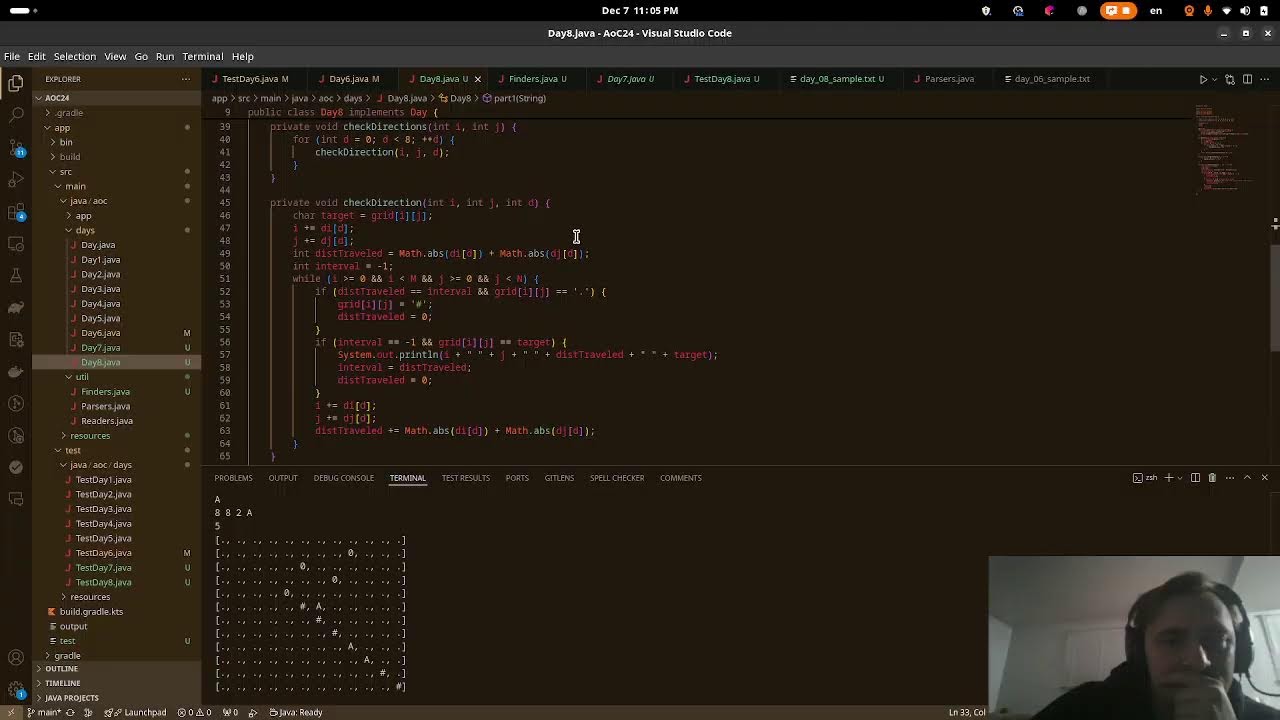Switch to Finders.java editor tab

538,79
